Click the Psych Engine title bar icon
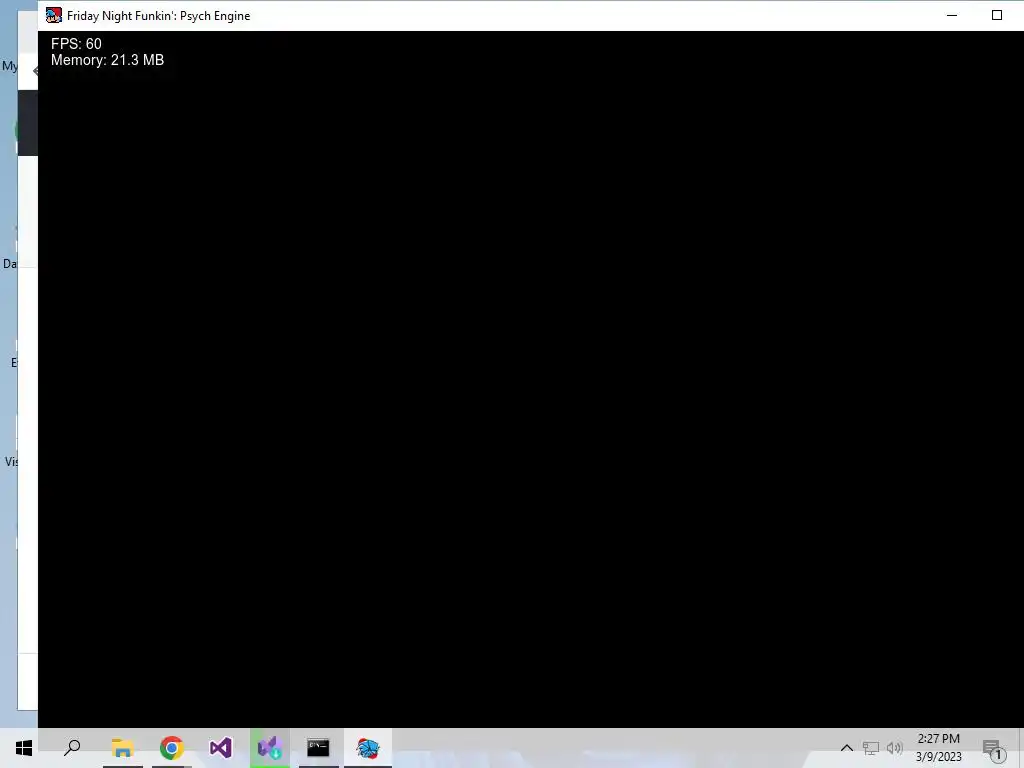The image size is (1024, 768). point(54,15)
